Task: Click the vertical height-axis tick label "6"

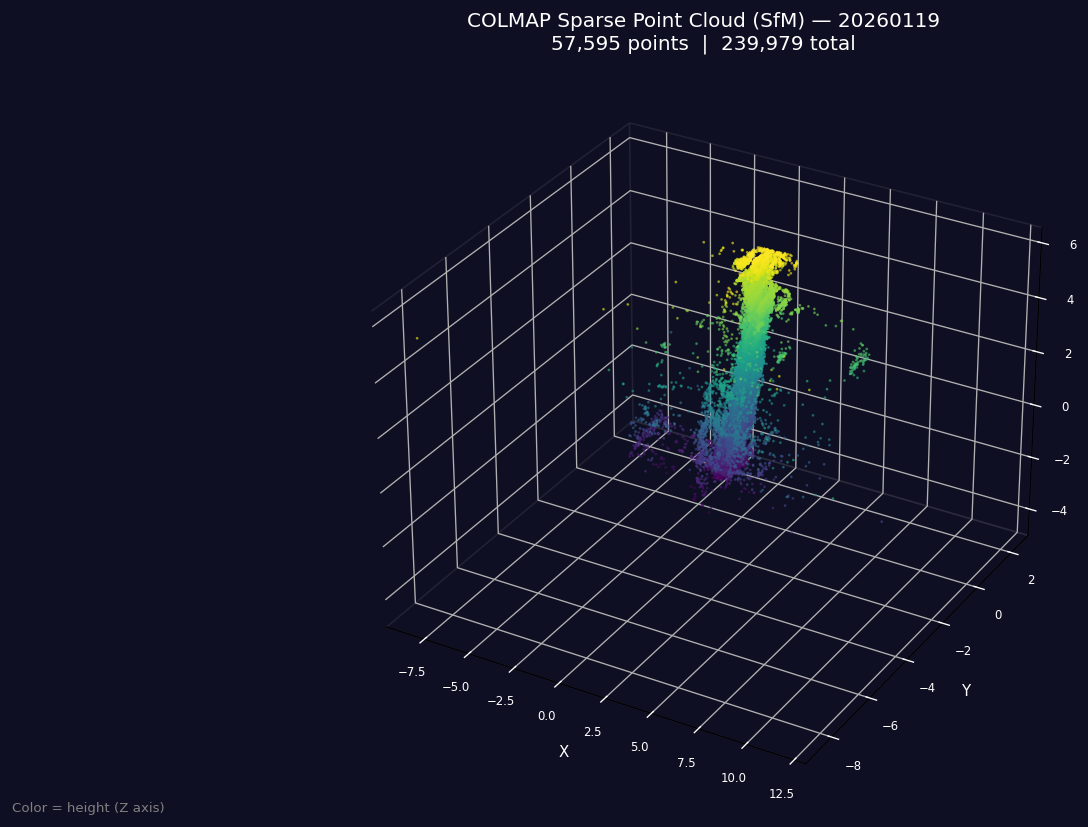Action: pyautogui.click(x=1073, y=245)
